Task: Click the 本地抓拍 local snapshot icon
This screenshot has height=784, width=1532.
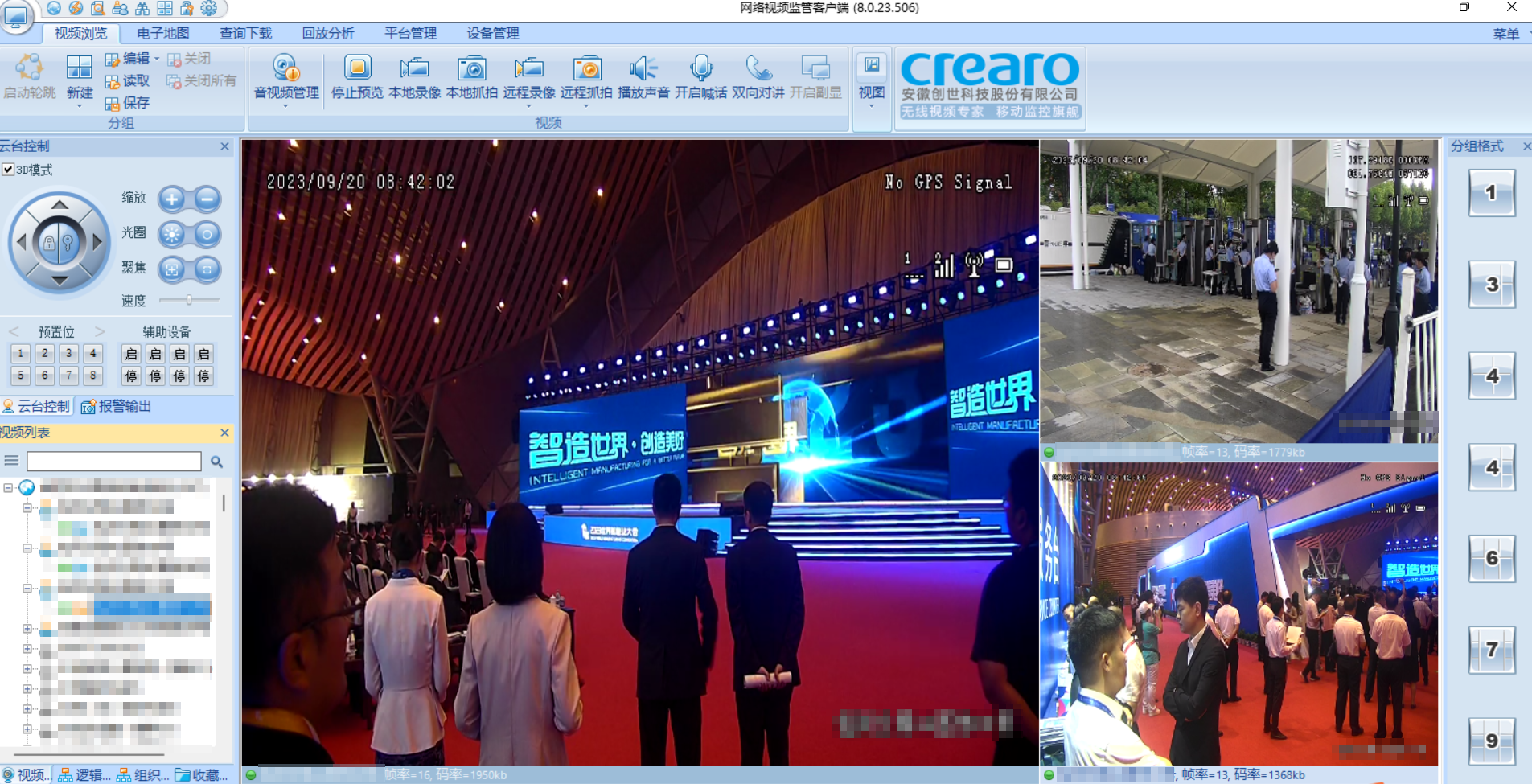Action: [x=471, y=71]
